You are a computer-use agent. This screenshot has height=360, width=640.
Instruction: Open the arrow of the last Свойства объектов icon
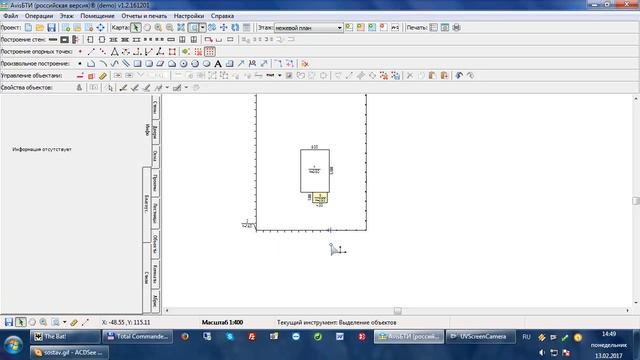pos(187,87)
